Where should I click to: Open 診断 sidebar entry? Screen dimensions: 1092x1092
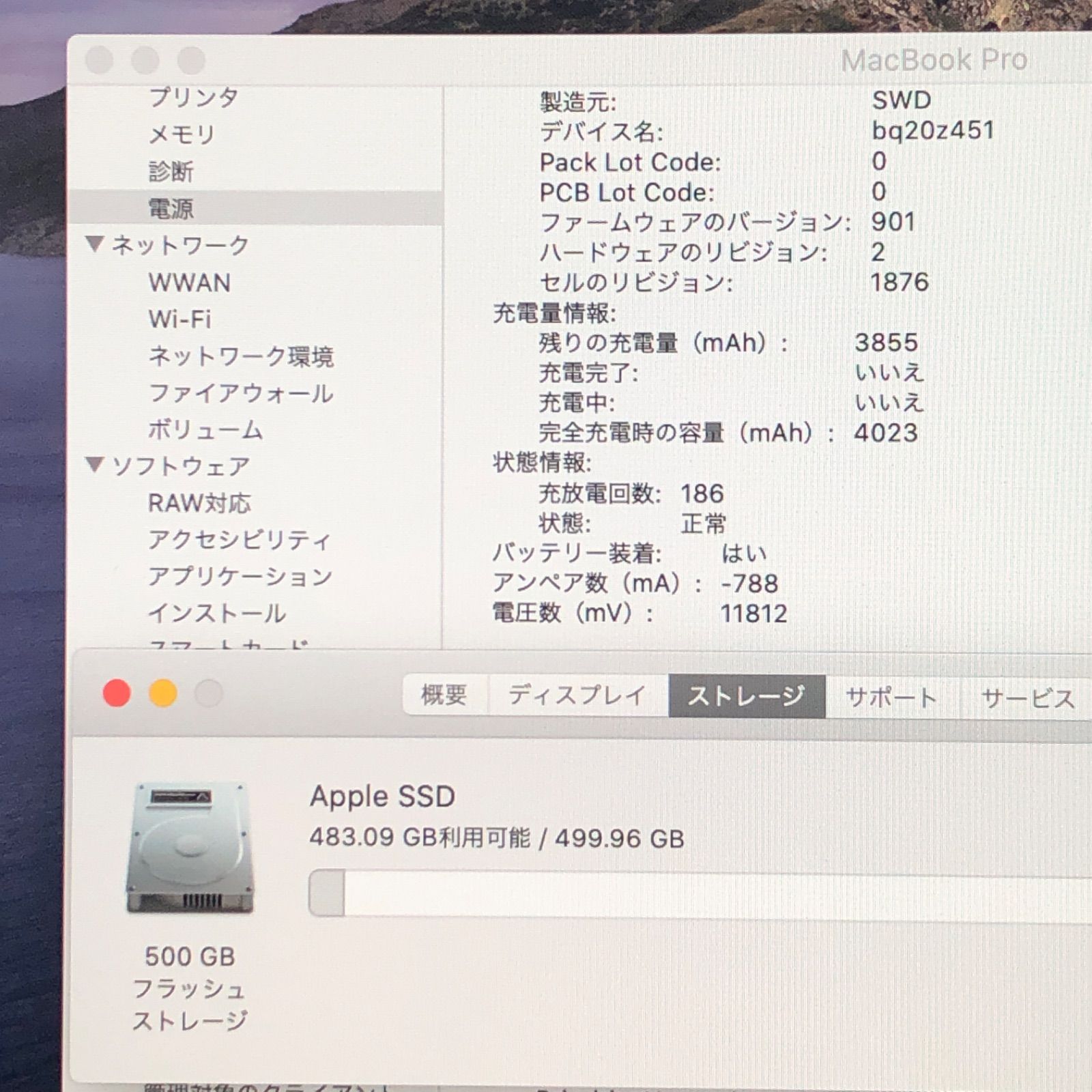(x=171, y=171)
